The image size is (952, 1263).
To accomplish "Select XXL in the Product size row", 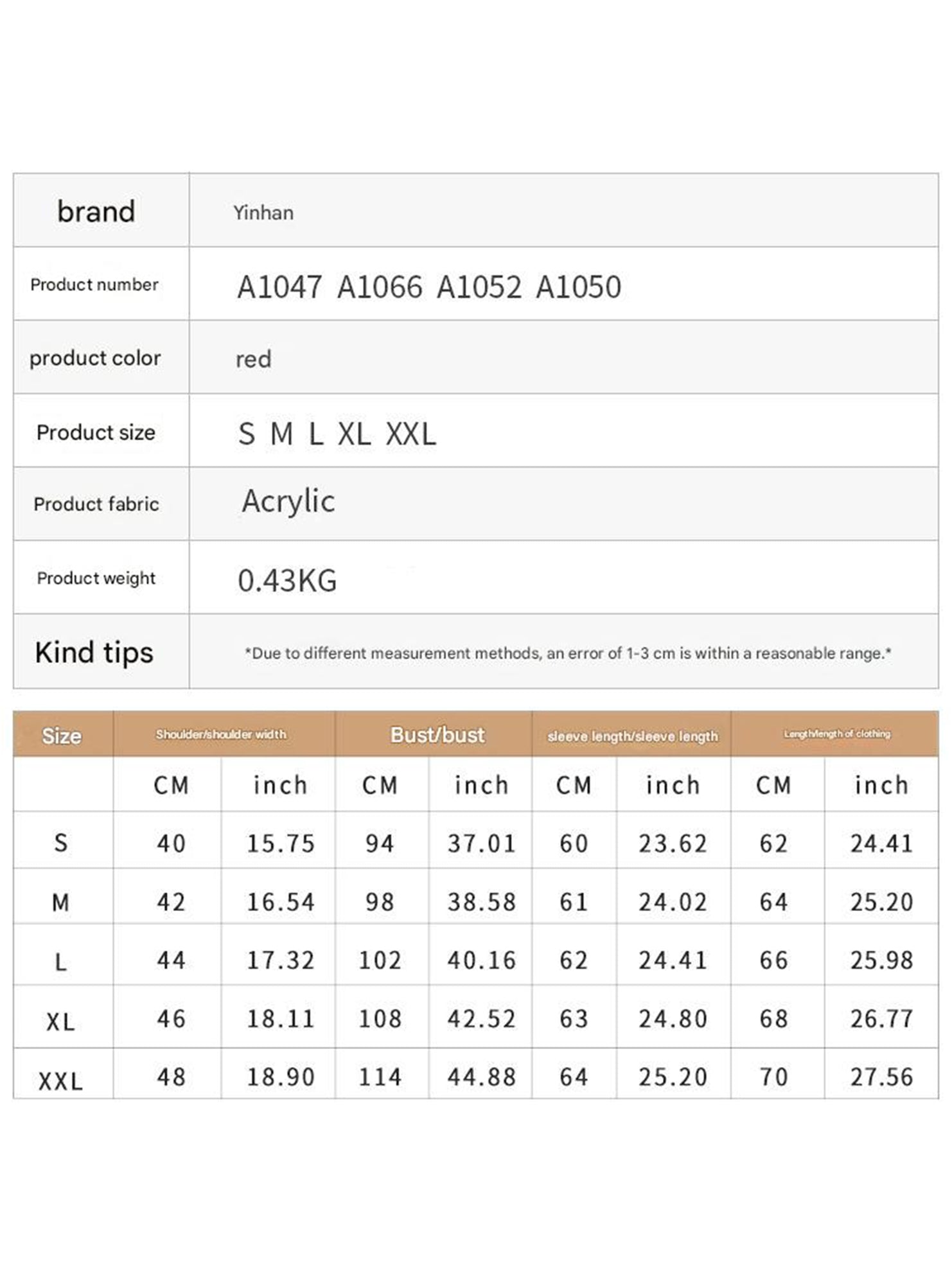I will click(x=411, y=434).
